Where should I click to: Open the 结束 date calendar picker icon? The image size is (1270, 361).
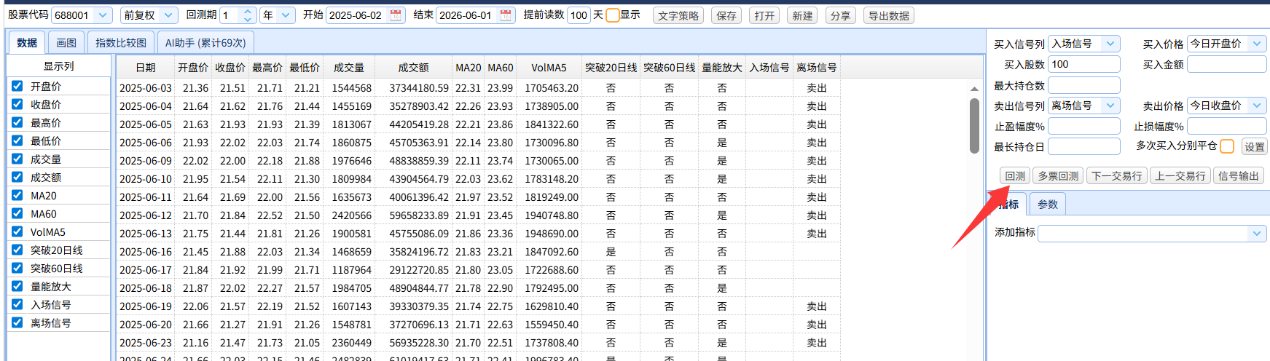506,16
